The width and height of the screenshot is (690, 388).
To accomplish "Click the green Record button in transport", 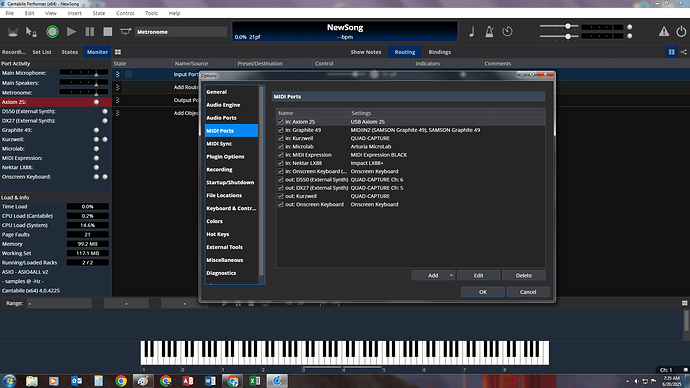I will tap(52, 32).
